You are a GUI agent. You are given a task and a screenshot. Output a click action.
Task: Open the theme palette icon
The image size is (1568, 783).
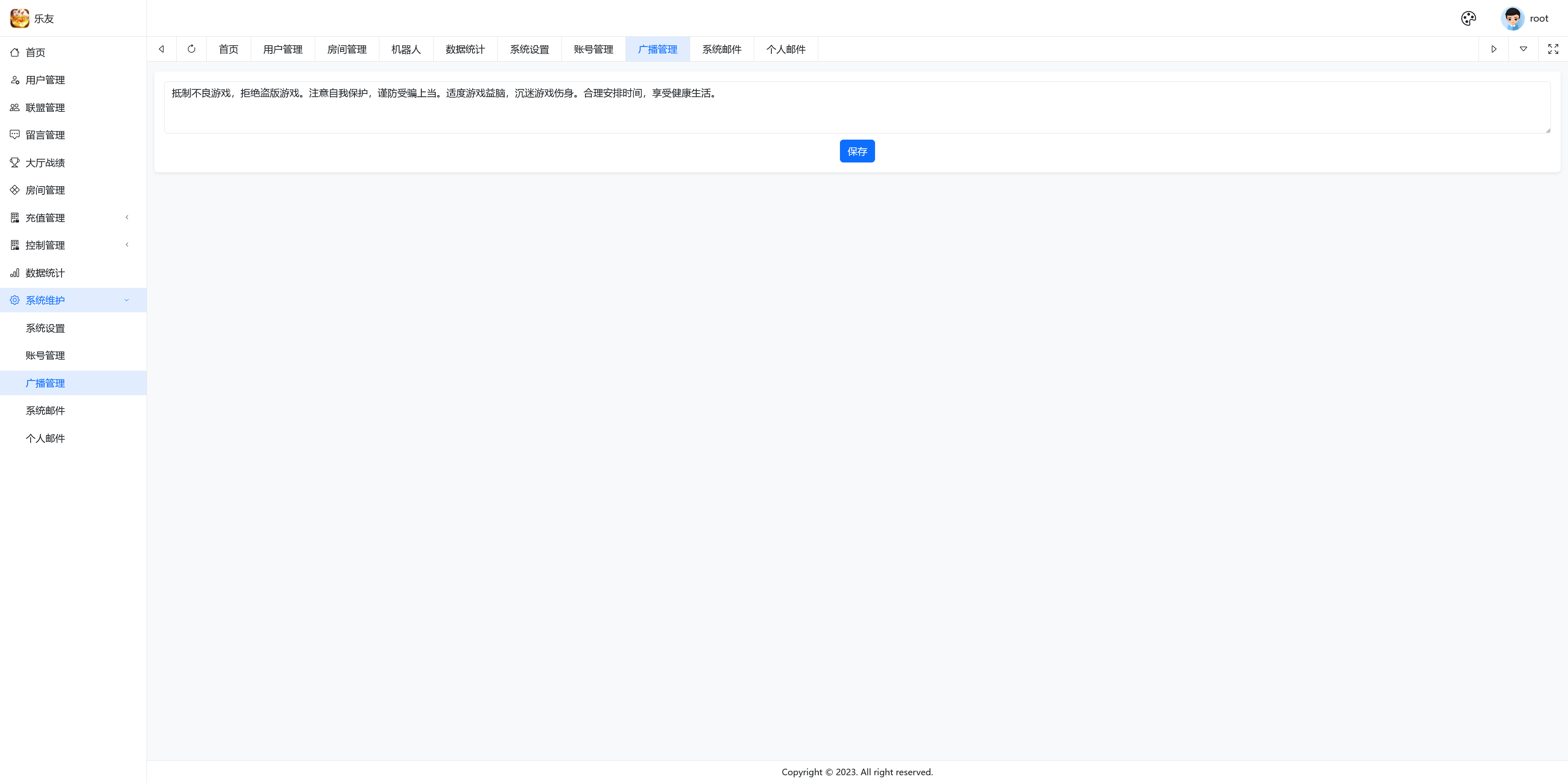coord(1468,18)
